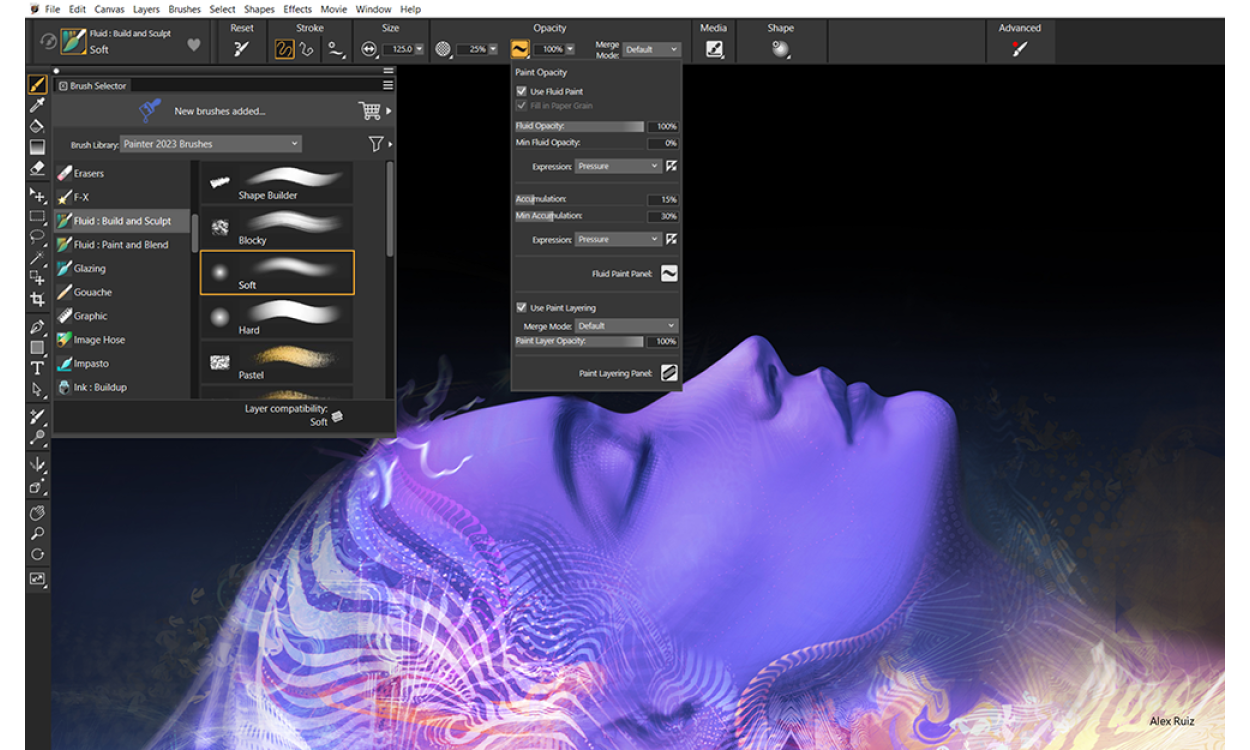Open the Advanced brush controls icon

[x=1019, y=48]
